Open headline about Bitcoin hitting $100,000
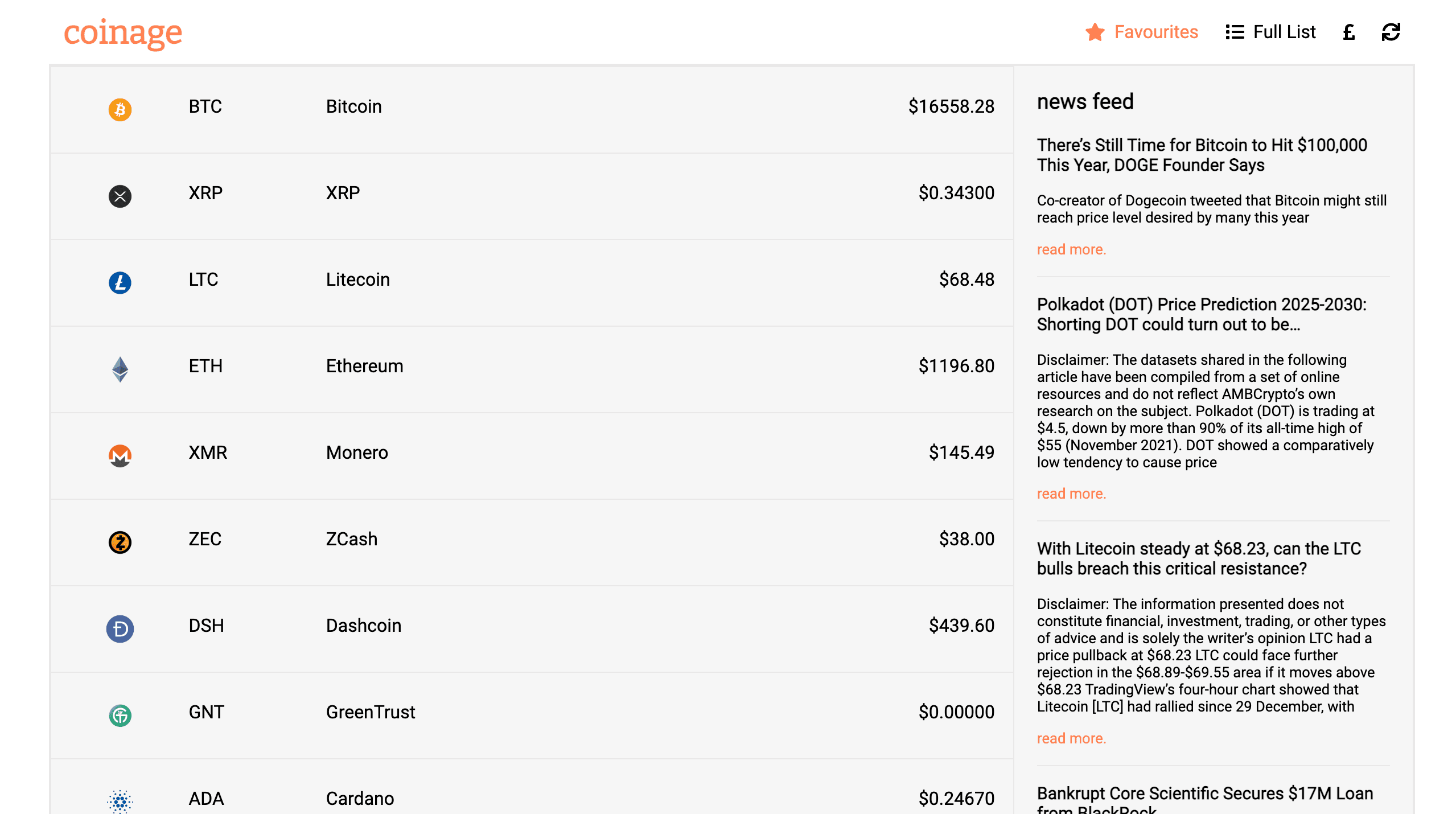The width and height of the screenshot is (1456, 814). tap(1202, 155)
